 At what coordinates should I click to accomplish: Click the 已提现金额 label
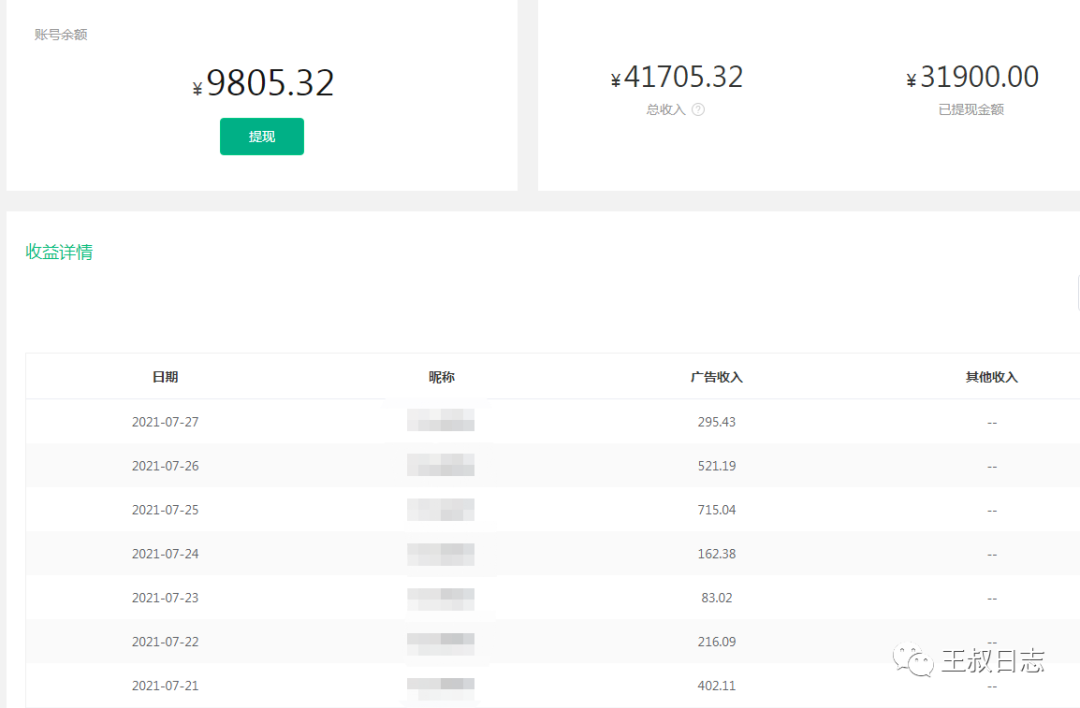point(971,110)
